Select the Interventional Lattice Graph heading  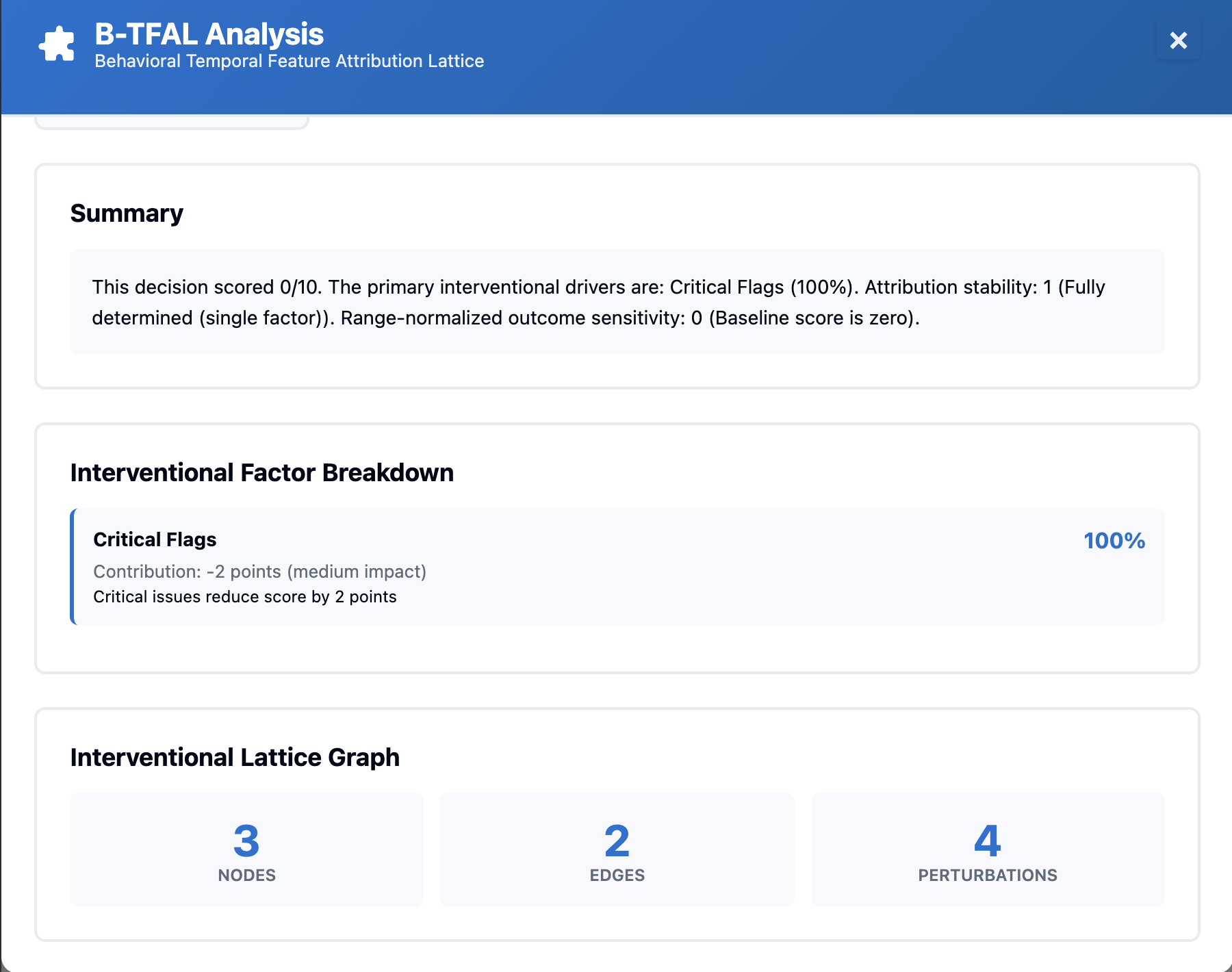pos(235,758)
